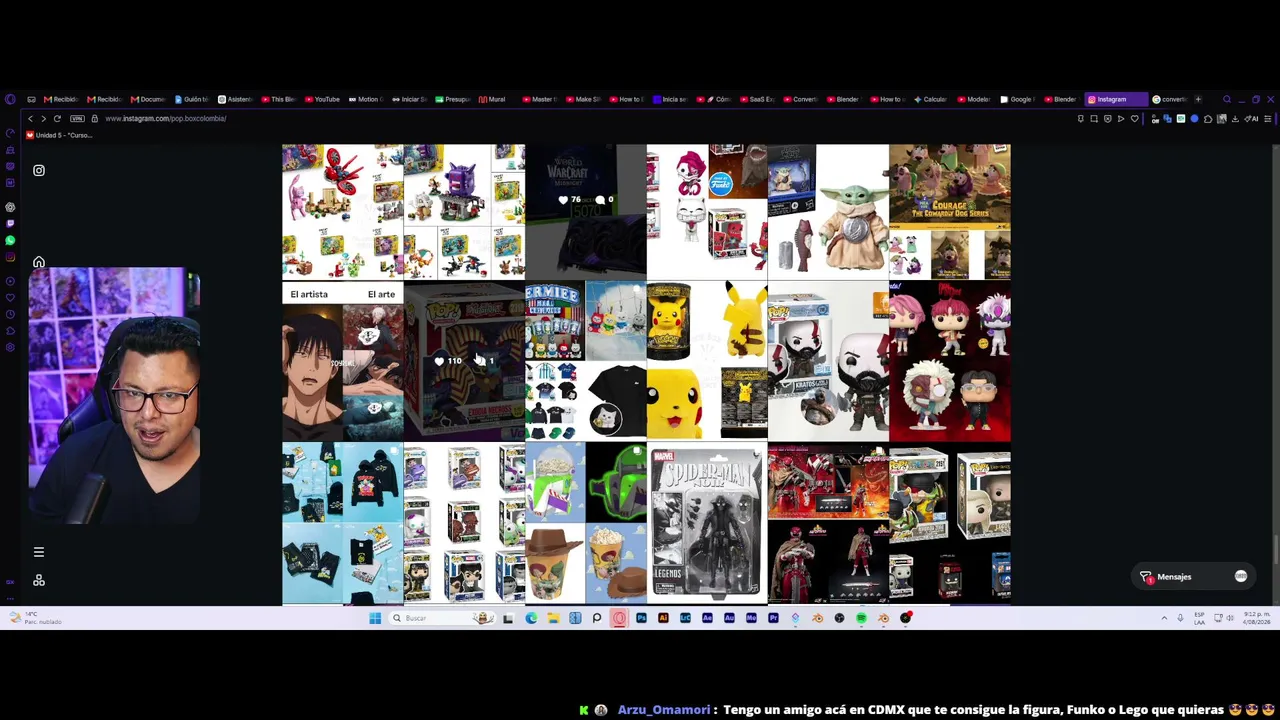Toggle the VPN badge in address bar
The height and width of the screenshot is (720, 1280).
pyautogui.click(x=77, y=118)
